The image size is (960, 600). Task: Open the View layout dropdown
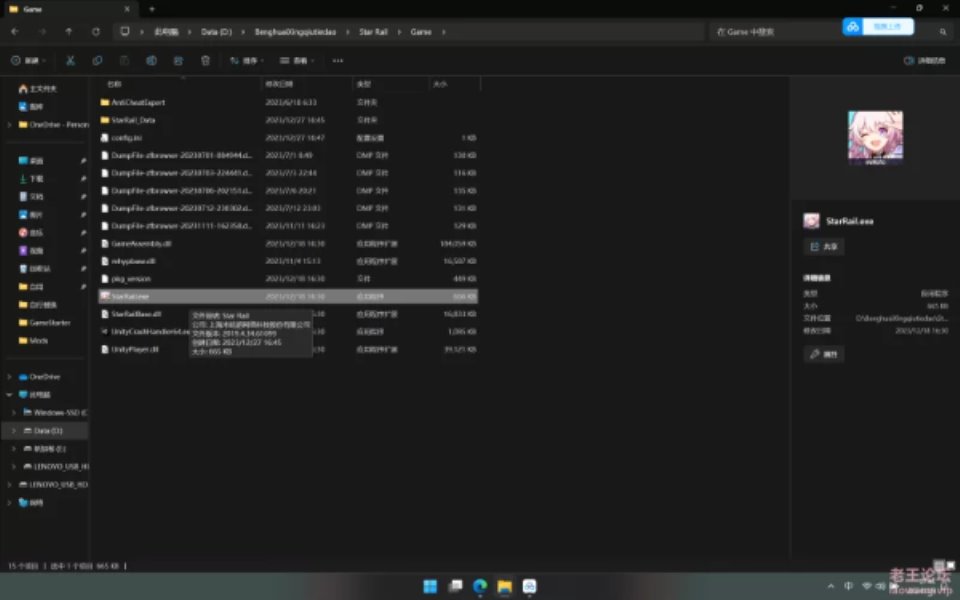pos(297,61)
